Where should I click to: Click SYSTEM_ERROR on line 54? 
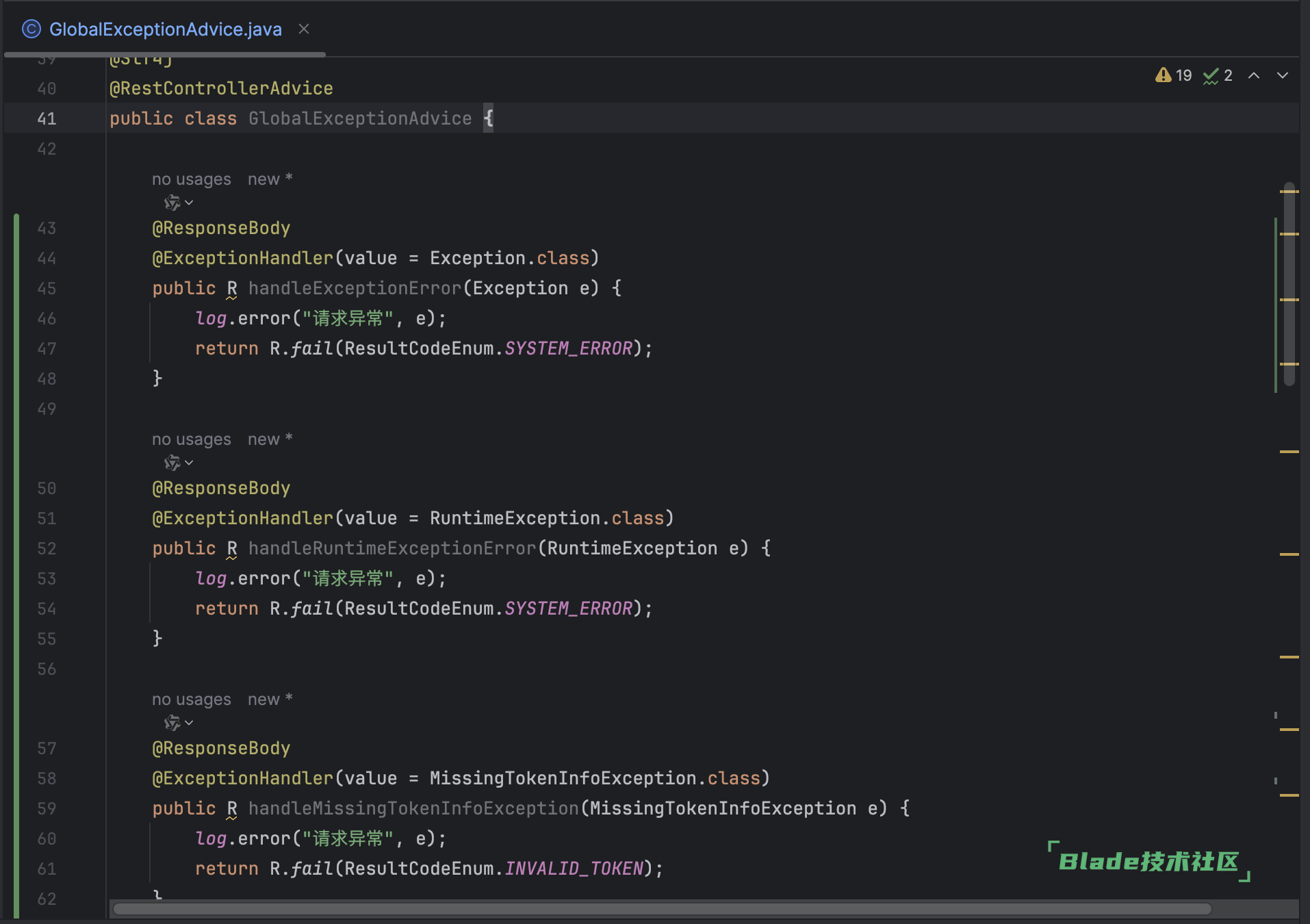569,608
